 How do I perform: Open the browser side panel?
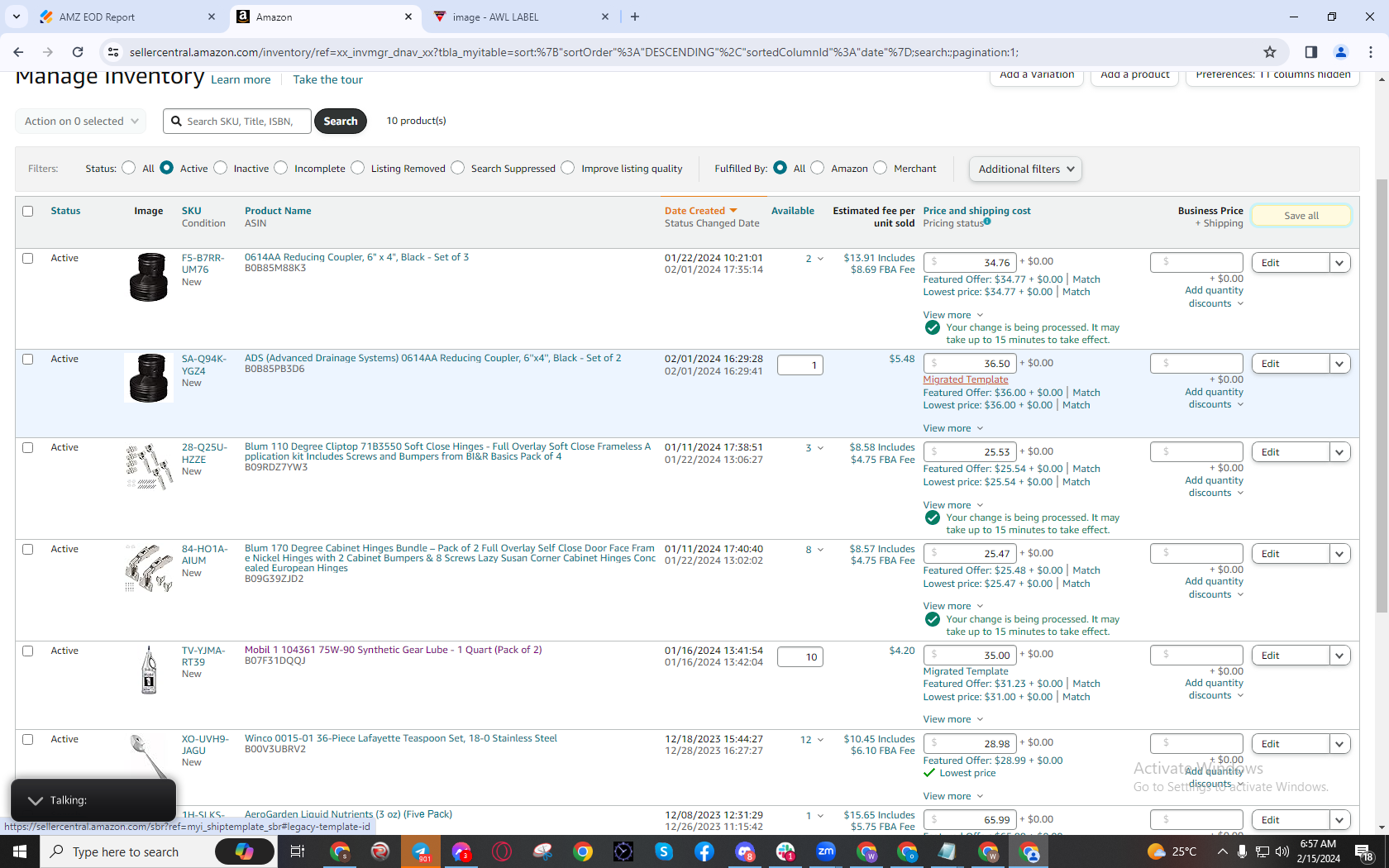tap(1311, 52)
